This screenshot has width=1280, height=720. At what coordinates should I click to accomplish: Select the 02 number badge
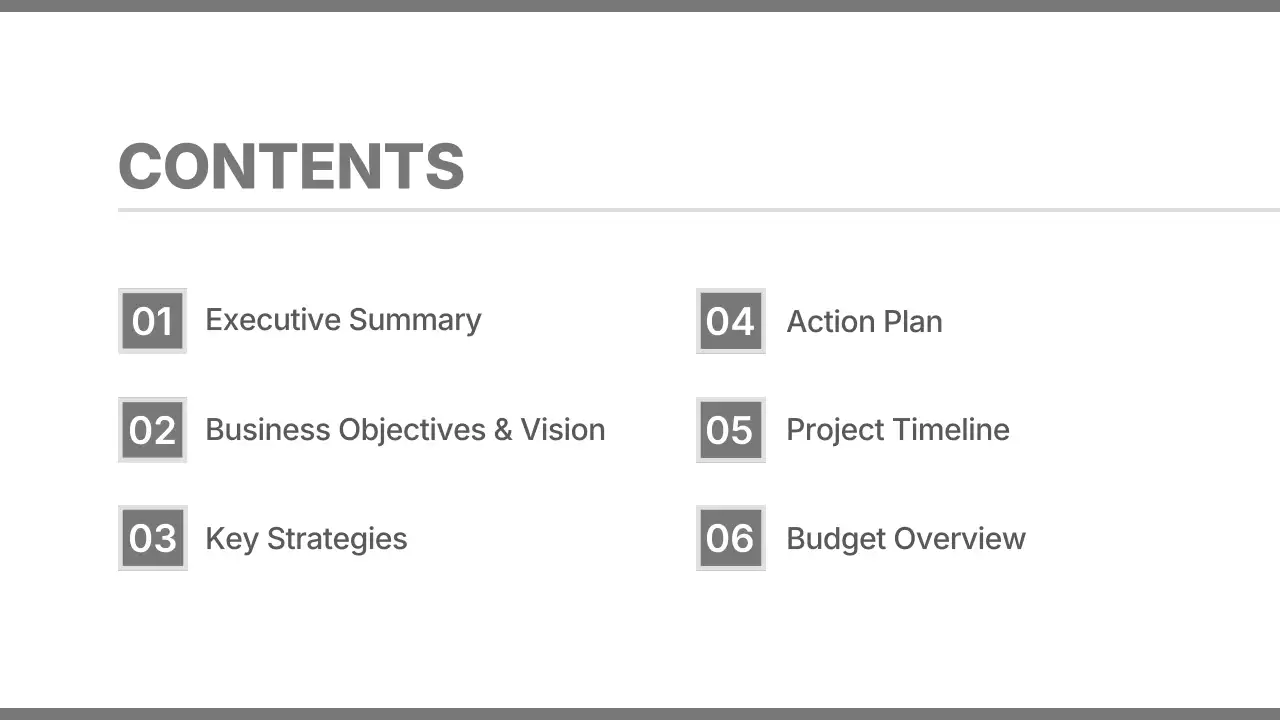click(152, 430)
